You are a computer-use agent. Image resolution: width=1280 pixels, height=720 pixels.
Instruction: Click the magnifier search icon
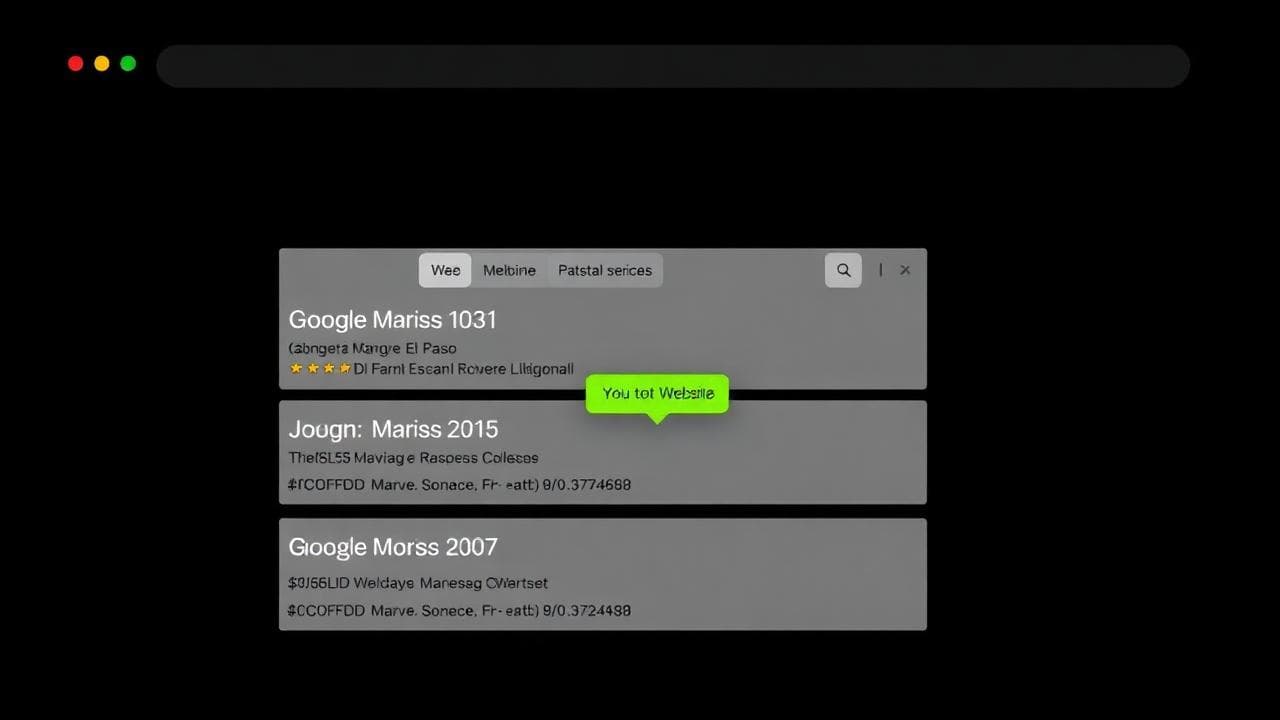tap(843, 270)
